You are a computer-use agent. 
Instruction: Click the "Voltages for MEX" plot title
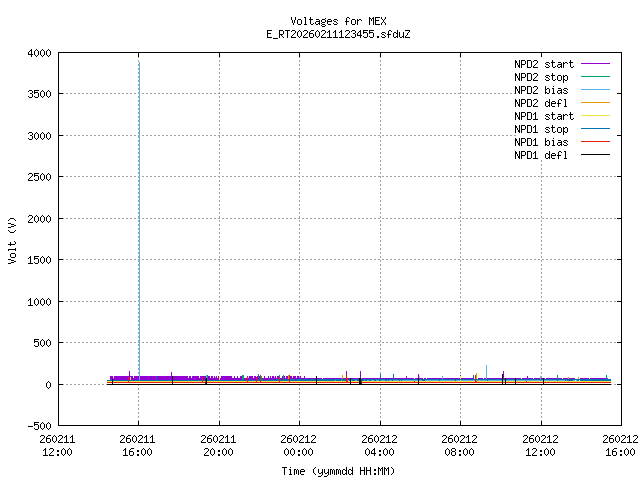[338, 21]
